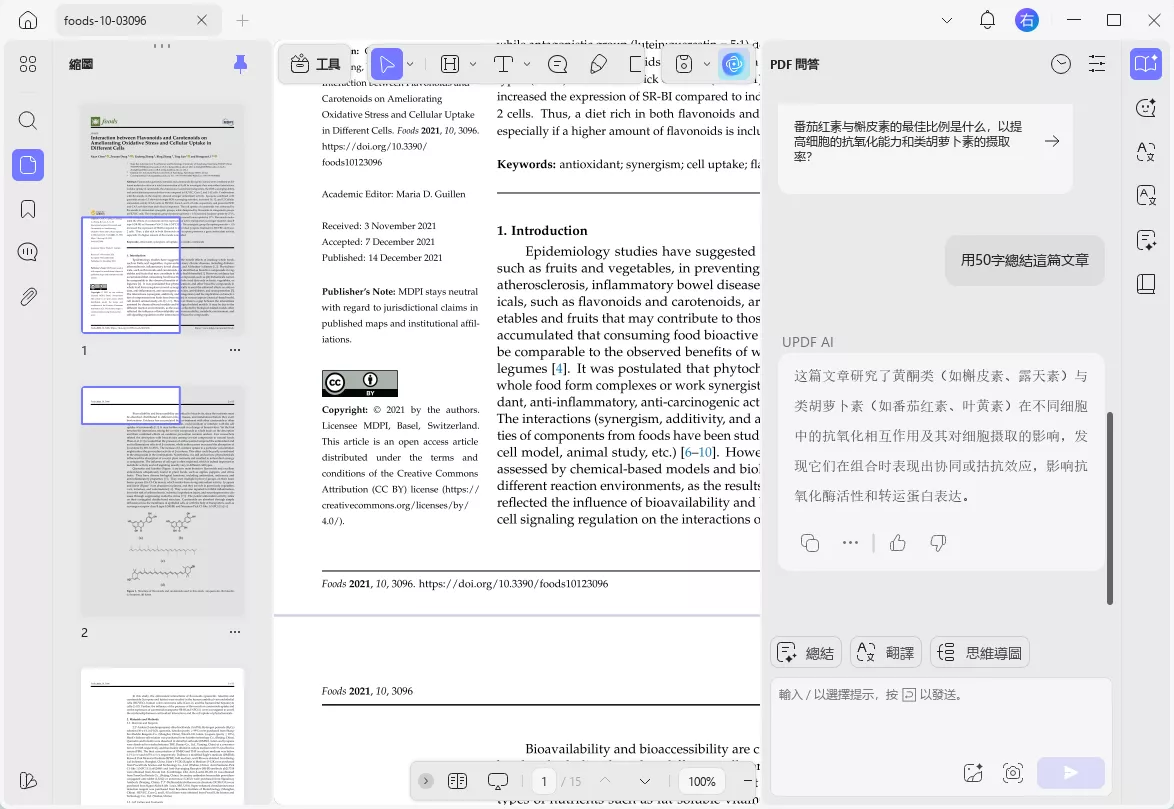This screenshot has height=809, width=1174.
Task: Select the page 2 thumbnail
Action: [x=162, y=501]
